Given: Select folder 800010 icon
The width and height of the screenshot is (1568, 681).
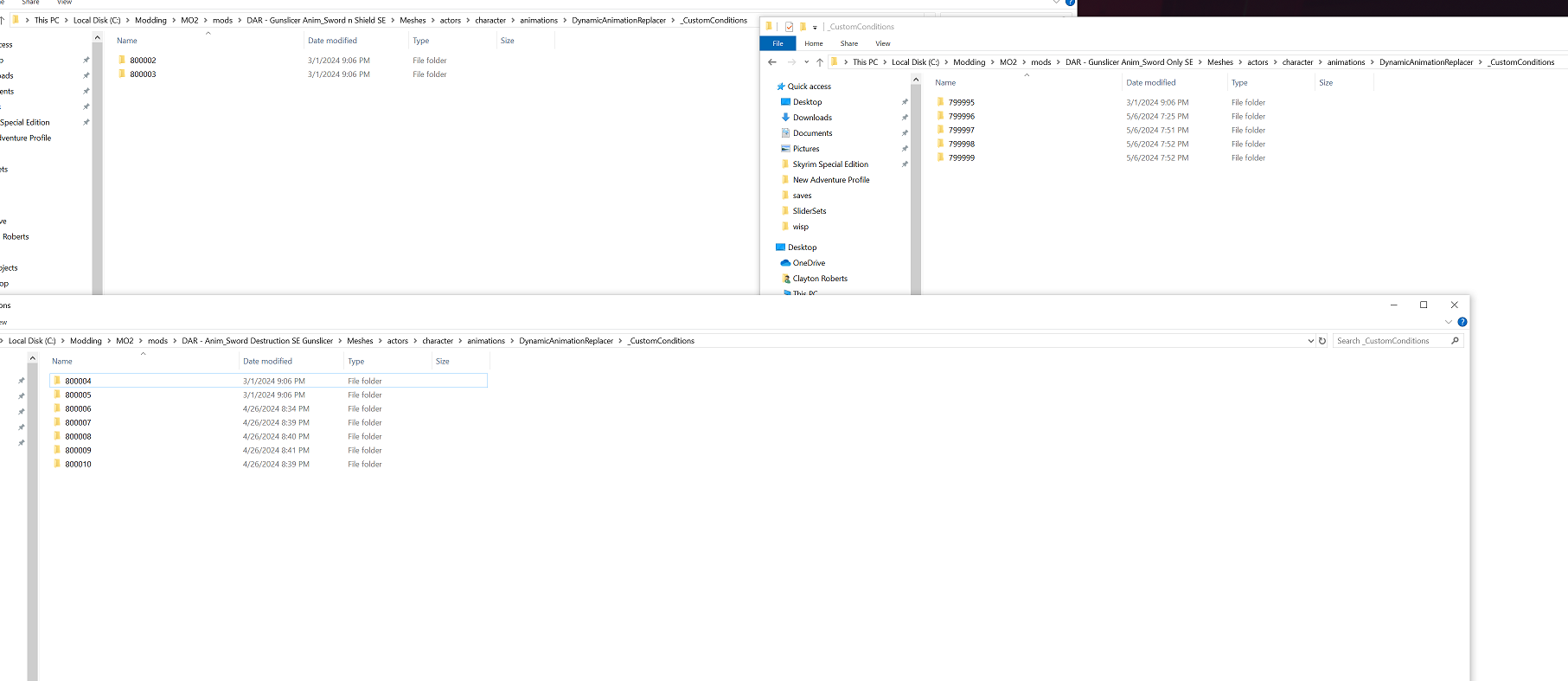Looking at the screenshot, I should pyautogui.click(x=57, y=464).
